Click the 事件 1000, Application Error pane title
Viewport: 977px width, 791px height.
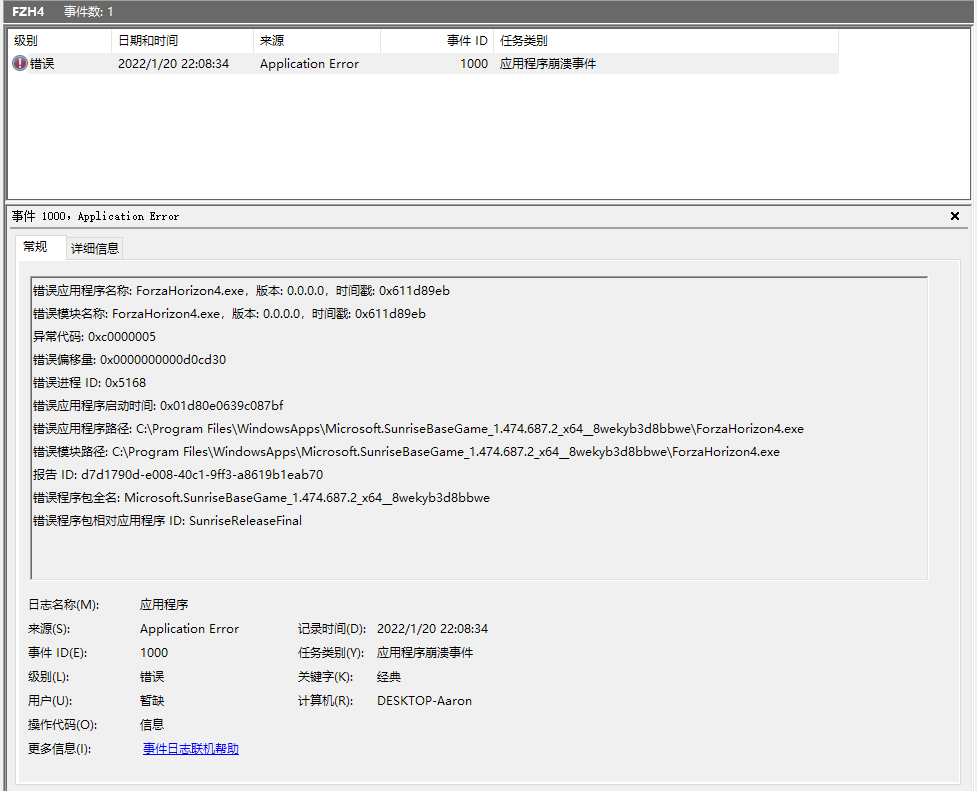95,216
